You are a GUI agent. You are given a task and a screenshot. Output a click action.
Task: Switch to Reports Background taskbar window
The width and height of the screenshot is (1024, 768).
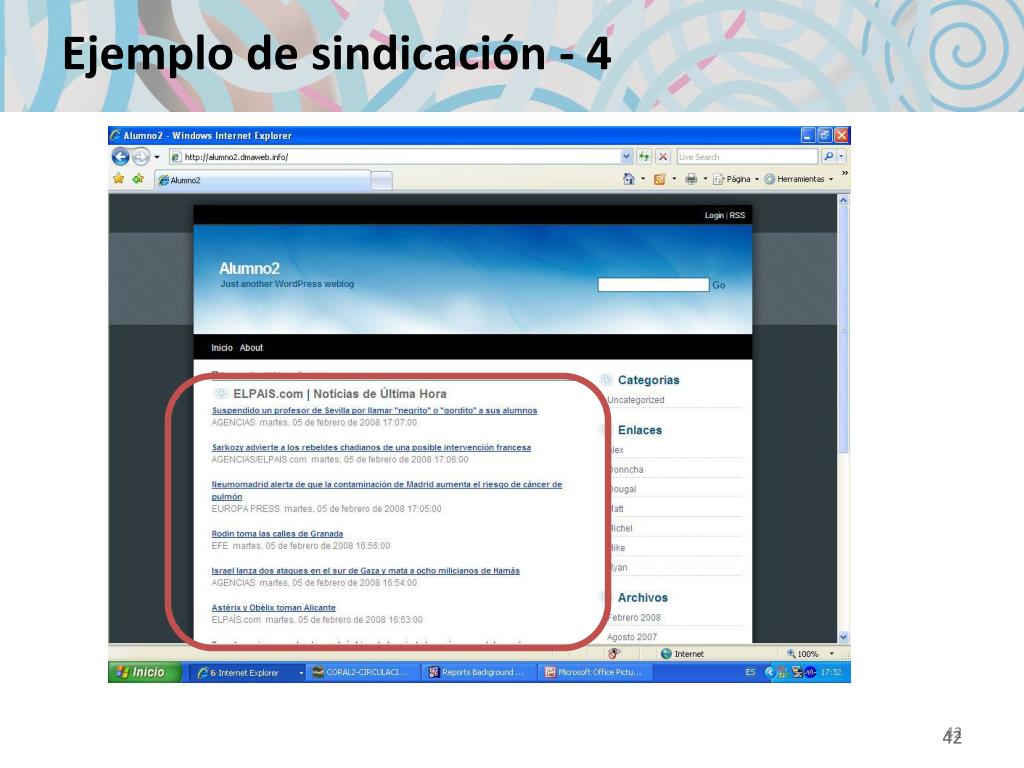[480, 673]
